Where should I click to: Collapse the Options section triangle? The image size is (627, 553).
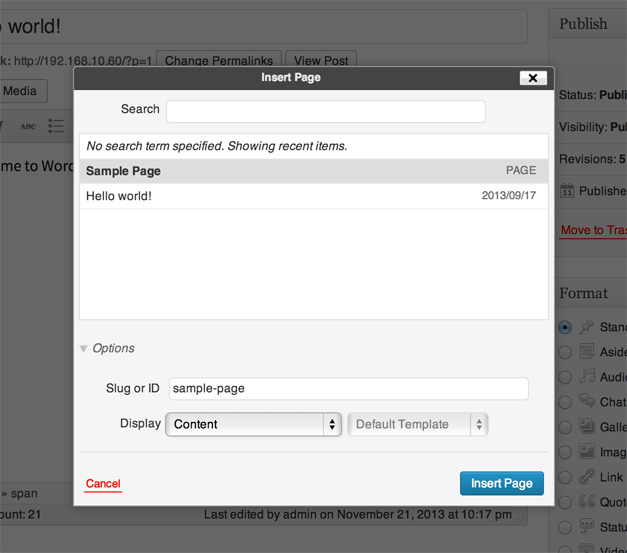[83, 349]
